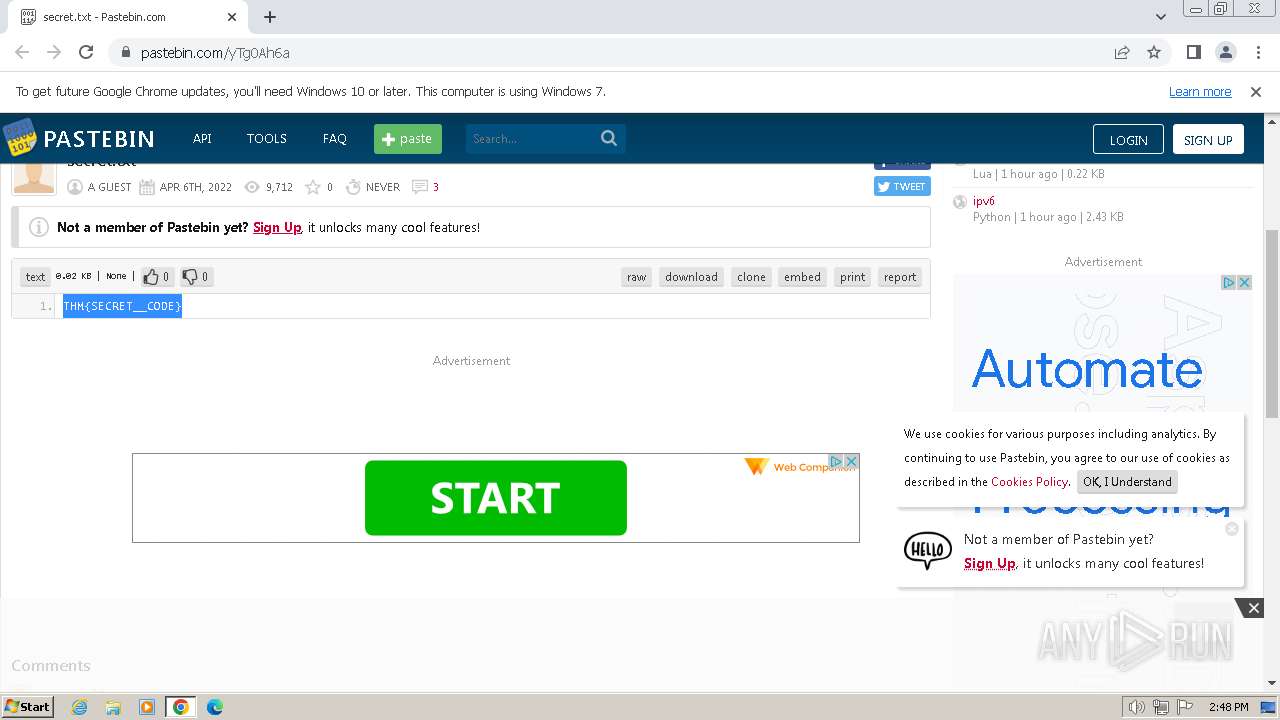Click the star rating icon
Image resolution: width=1280 pixels, height=720 pixels.
click(x=313, y=187)
